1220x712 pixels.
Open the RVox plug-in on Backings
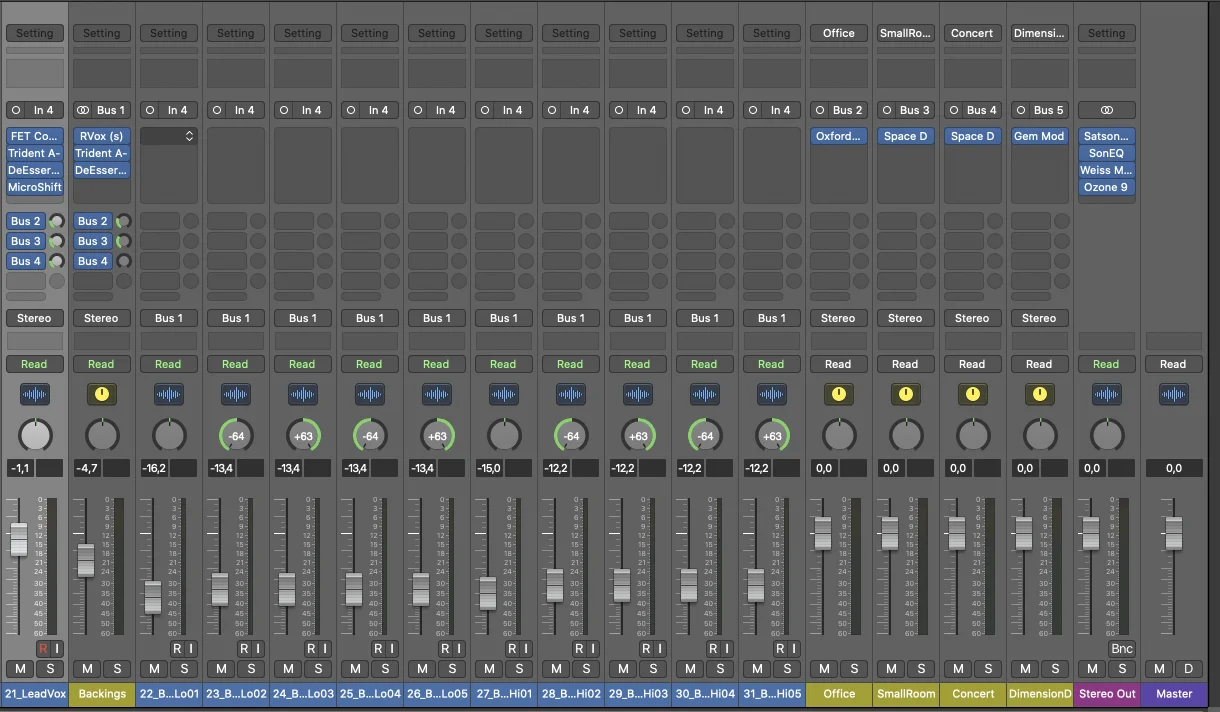point(102,136)
